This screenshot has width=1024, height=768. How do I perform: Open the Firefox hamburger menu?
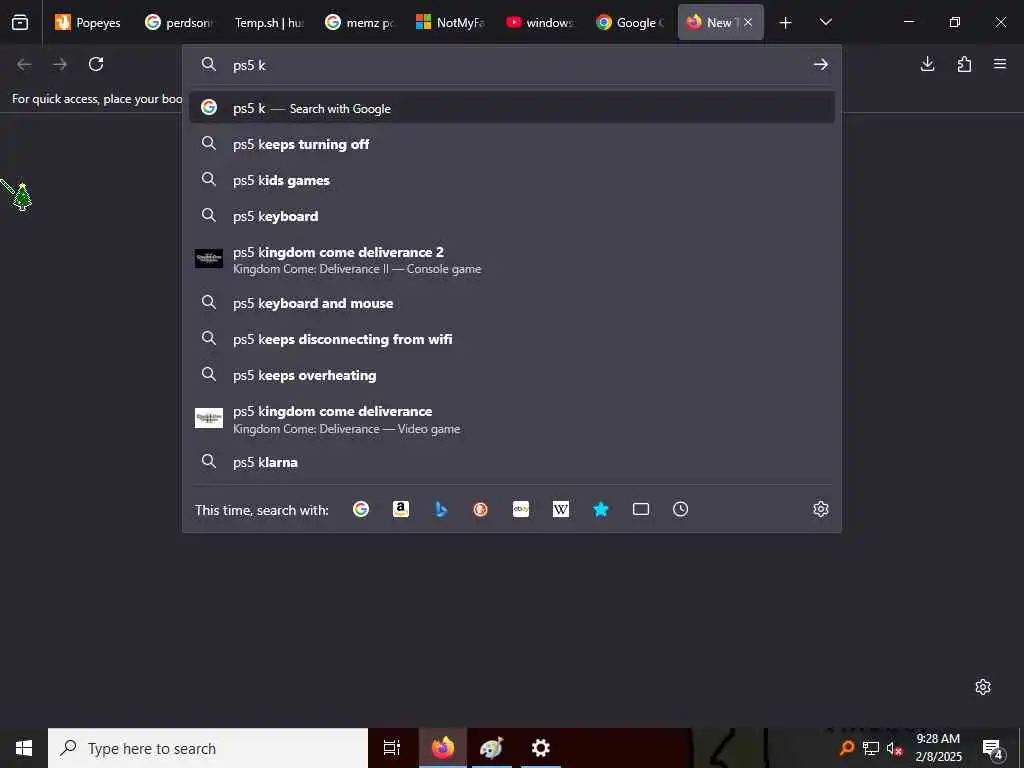click(1000, 64)
